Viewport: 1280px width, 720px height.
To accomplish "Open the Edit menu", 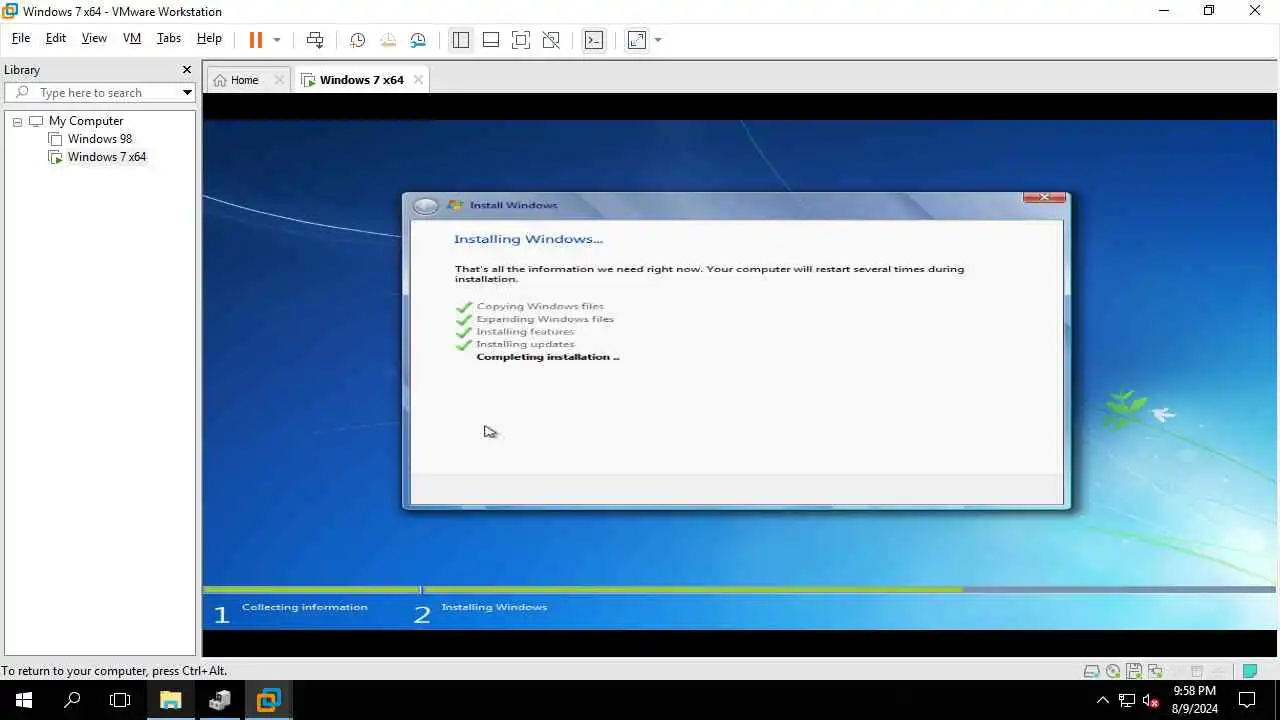I will tap(56, 38).
